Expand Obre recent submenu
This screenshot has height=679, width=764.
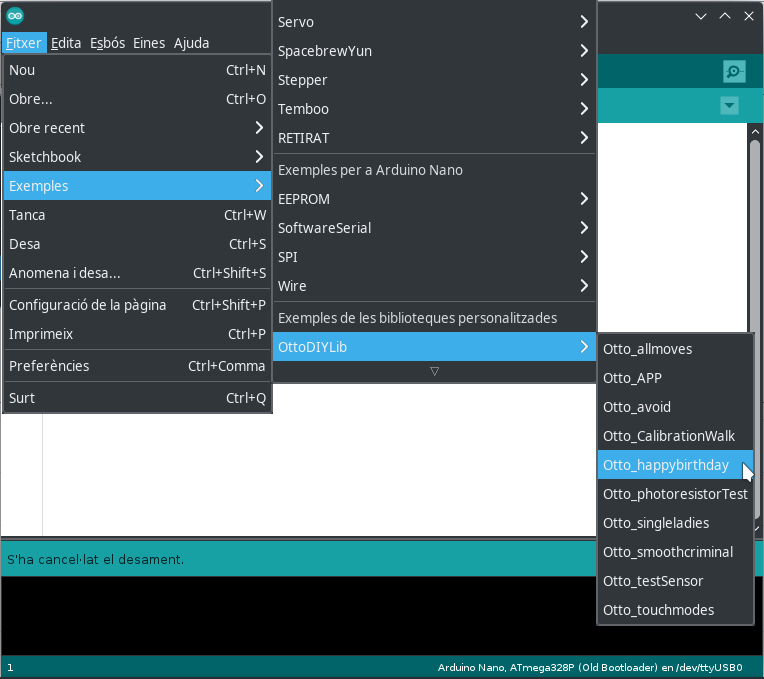coord(137,128)
